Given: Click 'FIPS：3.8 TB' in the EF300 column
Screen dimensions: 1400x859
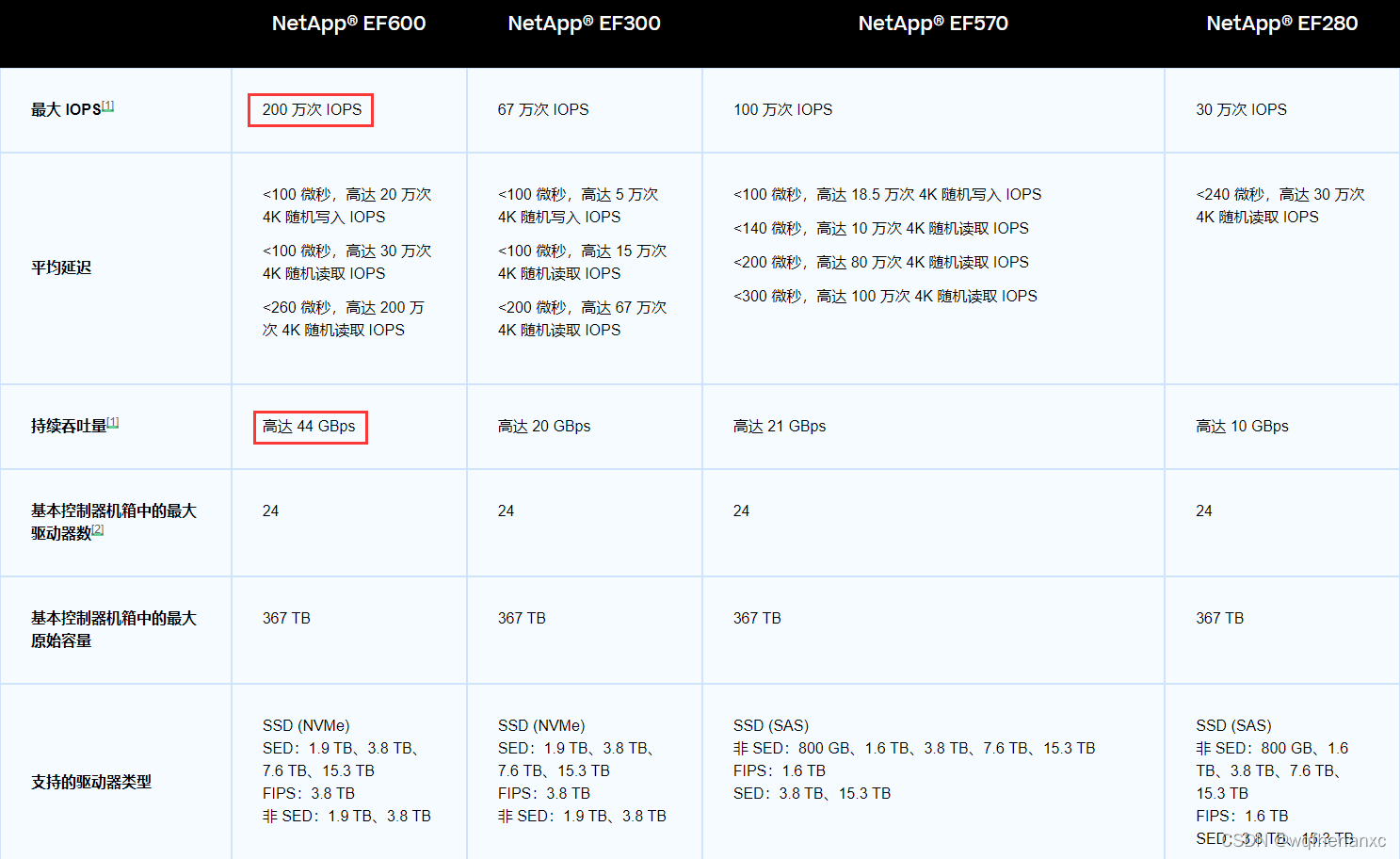Looking at the screenshot, I should coord(544,794).
